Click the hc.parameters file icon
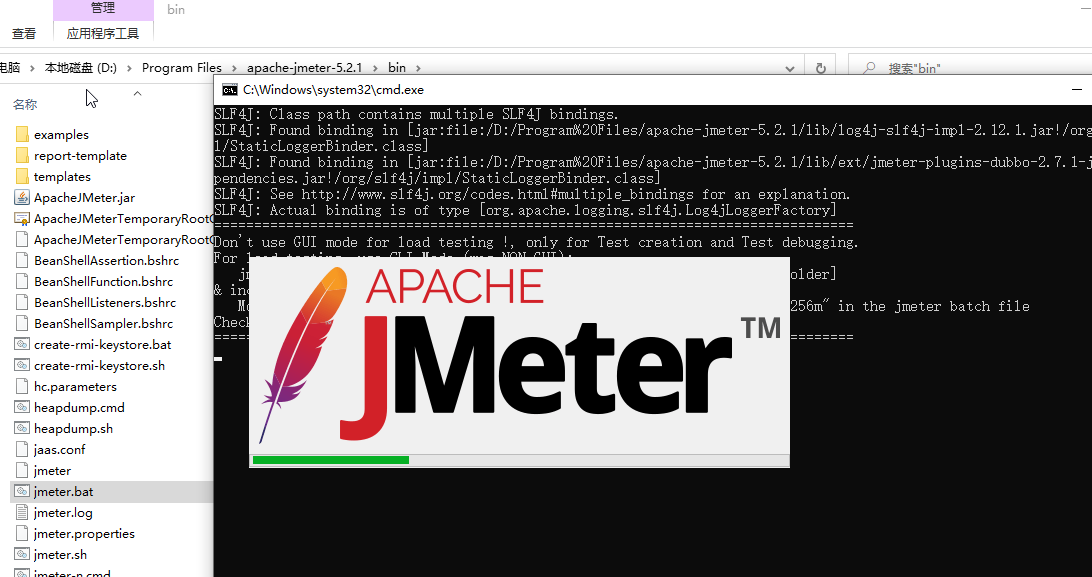Viewport: 1092px width, 577px height. [22, 386]
